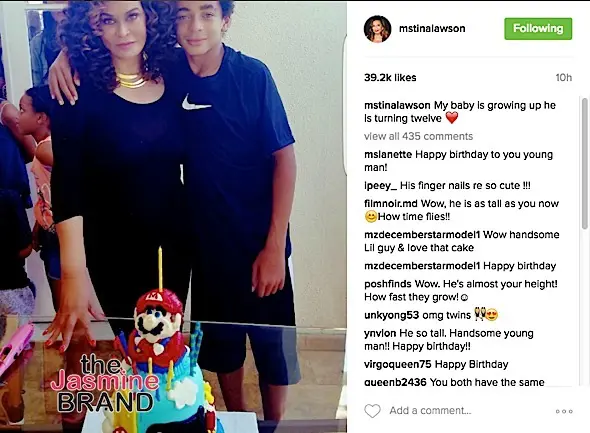
Task: Open filmnoir.md commenter profile
Action: (x=391, y=204)
